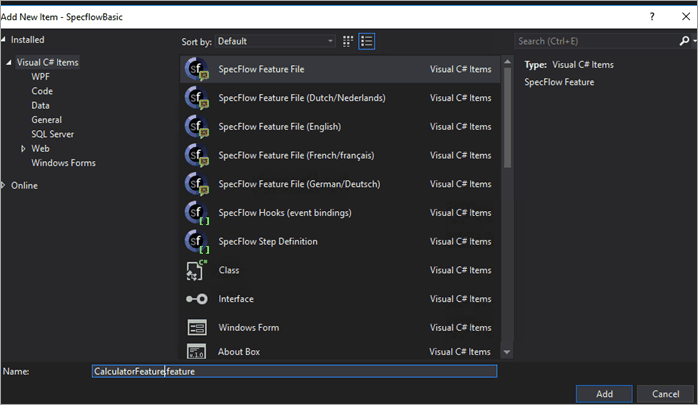Select the SQL Server category
Screen dimensions: 698x405
[x=53, y=134]
